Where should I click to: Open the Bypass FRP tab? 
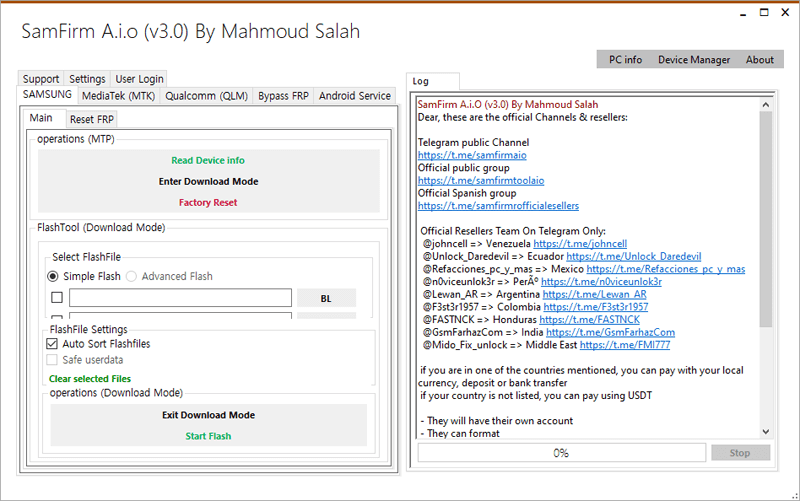283,96
